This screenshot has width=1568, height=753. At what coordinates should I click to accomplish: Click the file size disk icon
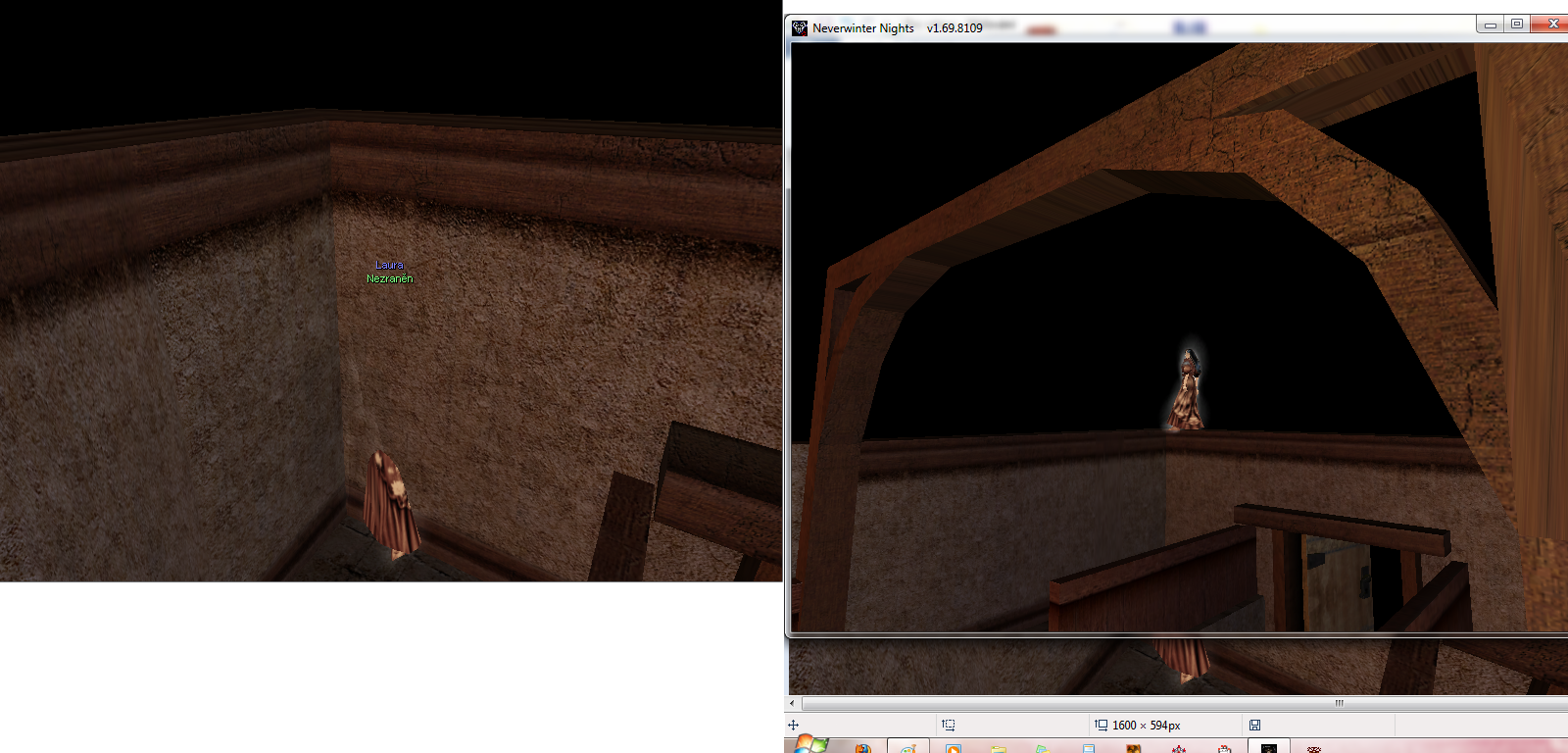click(1254, 726)
